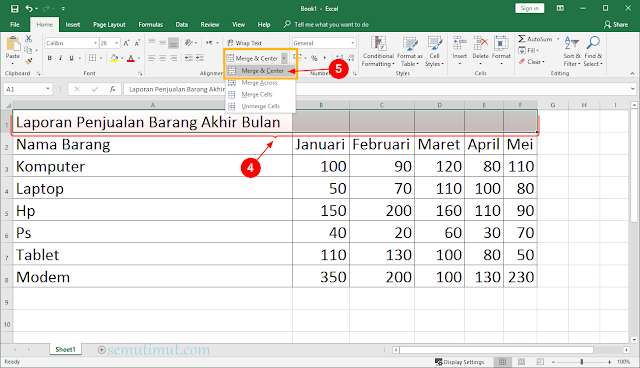Expand the formula bar chevron
The height and width of the screenshot is (368, 640).
pos(633,89)
